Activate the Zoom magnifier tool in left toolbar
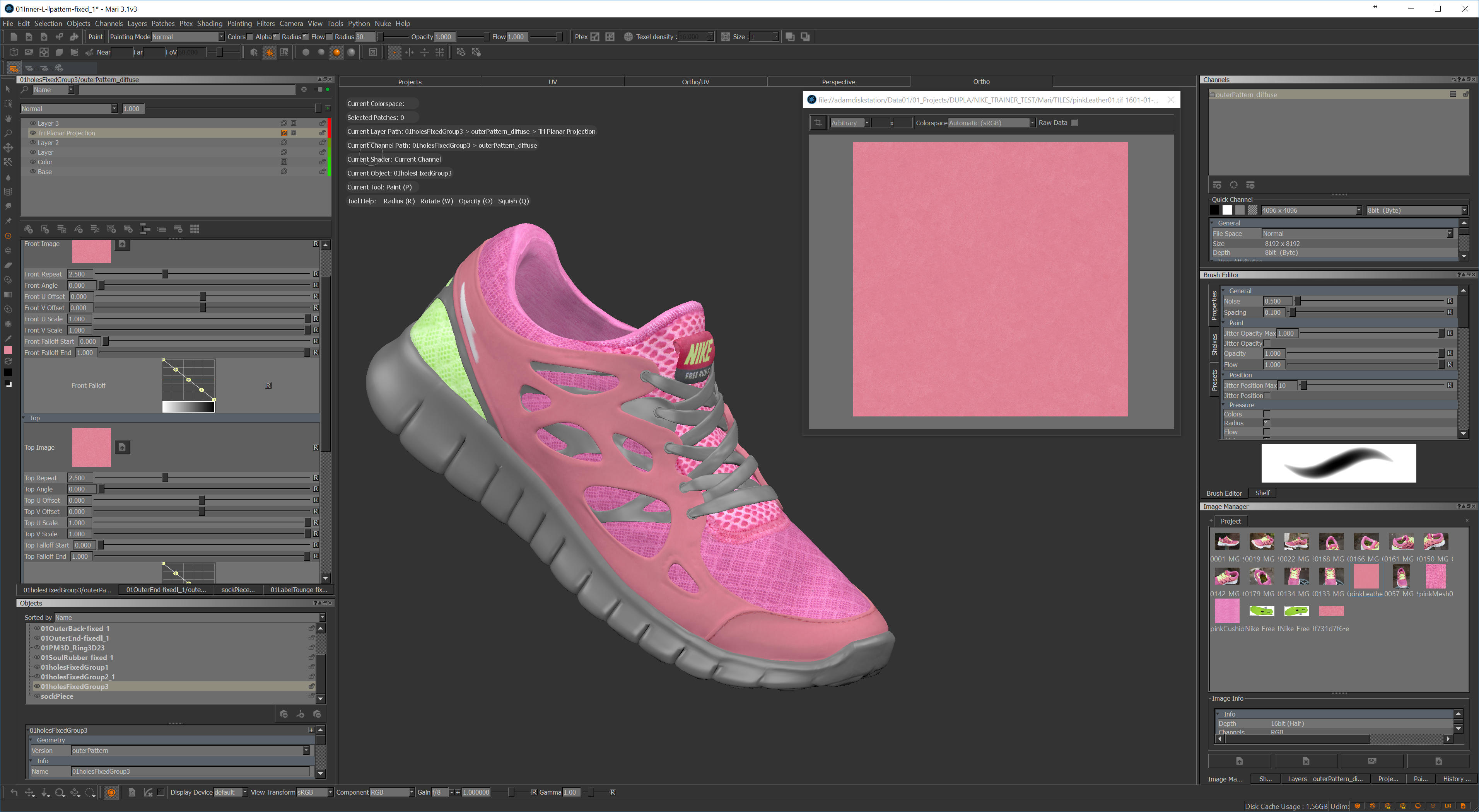Screen dimensions: 1479x812 [8, 133]
